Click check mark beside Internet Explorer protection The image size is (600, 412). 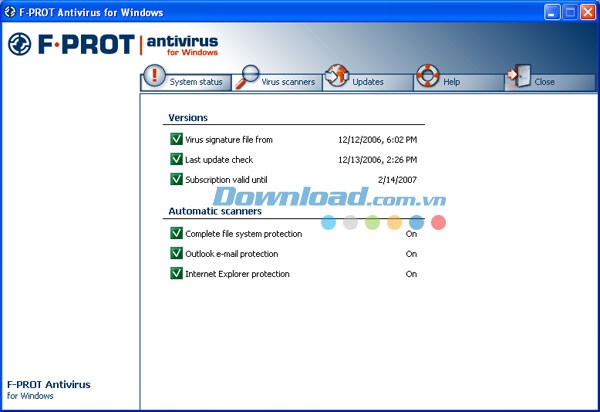[x=176, y=273]
